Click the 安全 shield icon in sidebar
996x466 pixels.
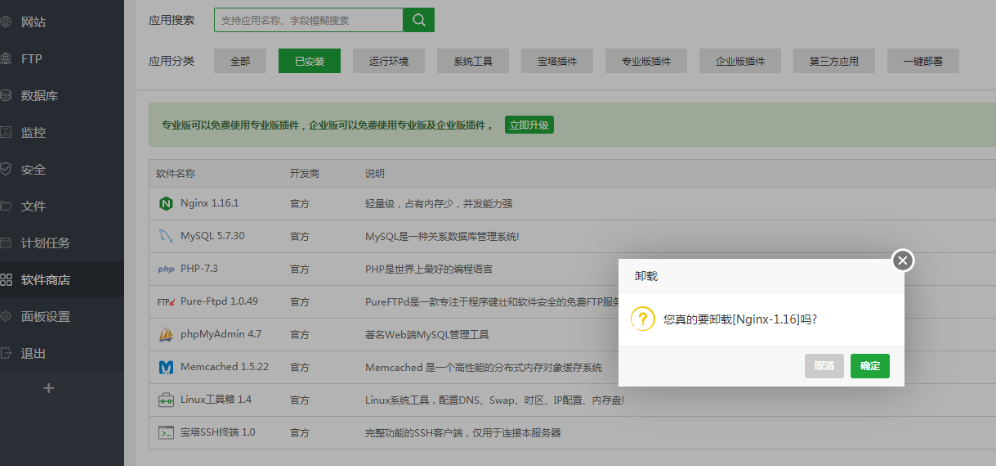[6, 170]
